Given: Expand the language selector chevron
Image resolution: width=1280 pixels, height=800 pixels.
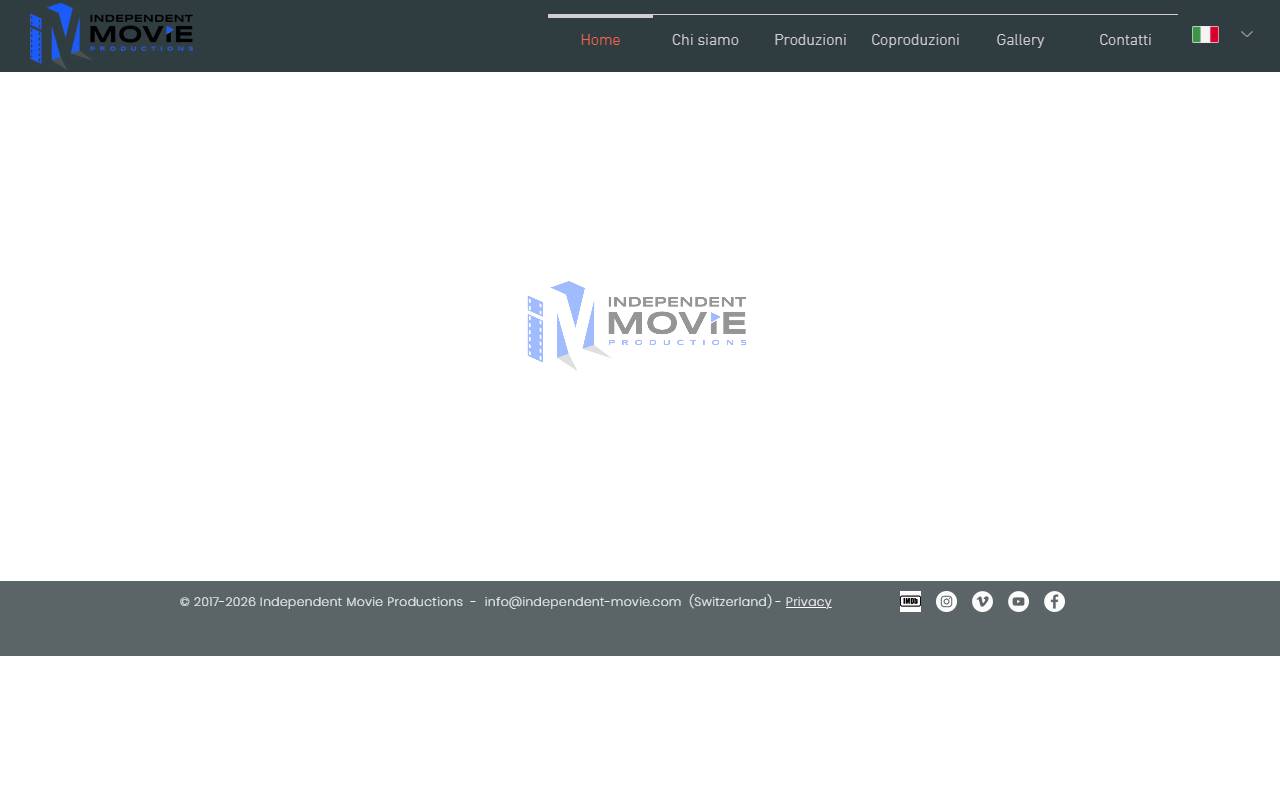Looking at the screenshot, I should [x=1247, y=34].
